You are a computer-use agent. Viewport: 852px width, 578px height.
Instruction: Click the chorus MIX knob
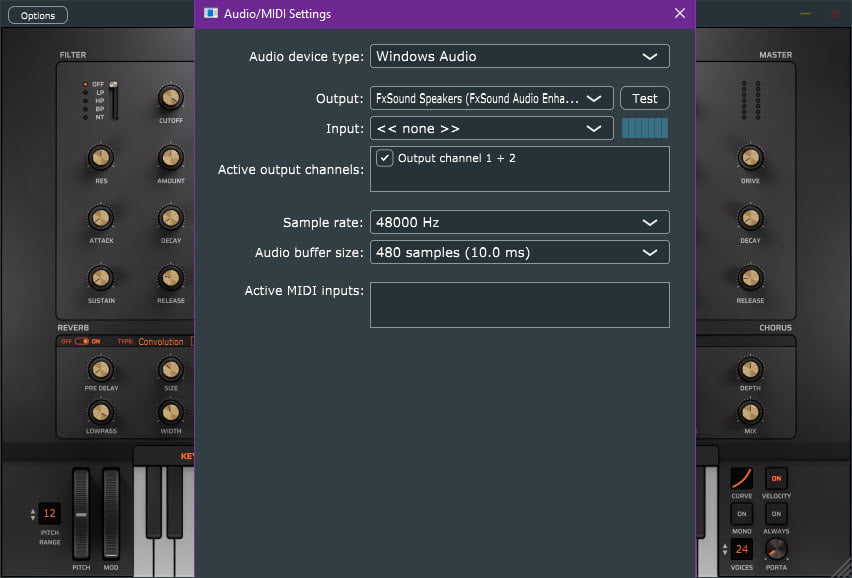[750, 413]
